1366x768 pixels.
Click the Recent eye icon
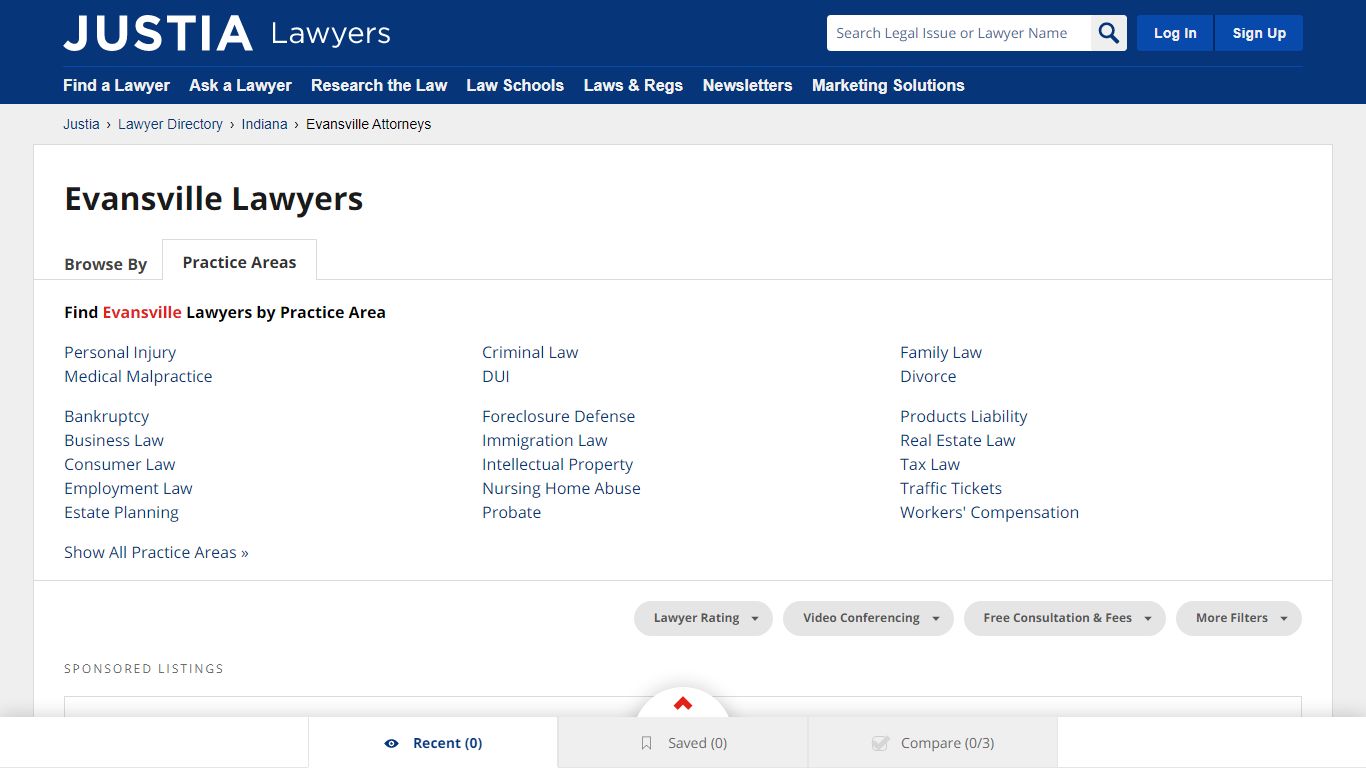391,743
